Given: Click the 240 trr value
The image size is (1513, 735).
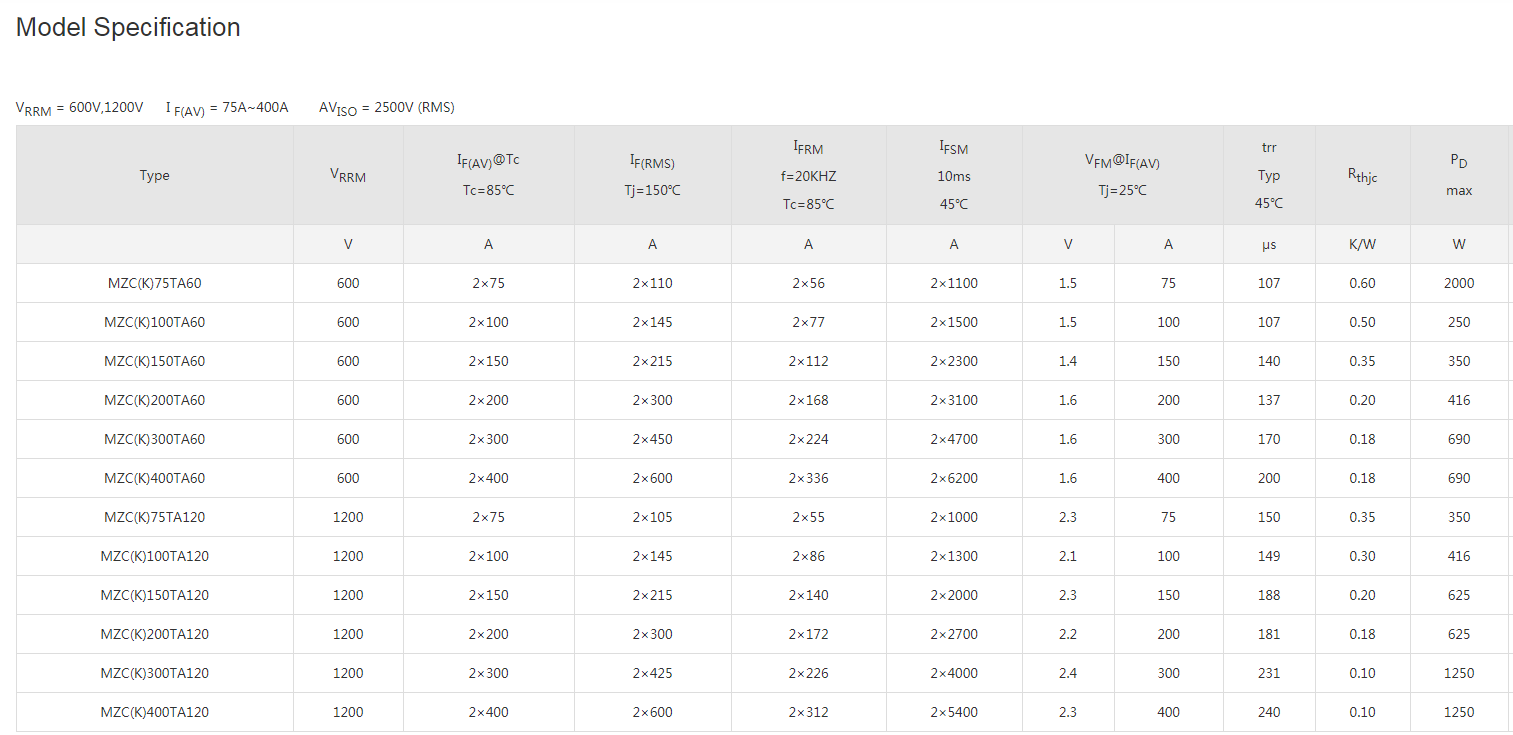Looking at the screenshot, I should (1269, 712).
